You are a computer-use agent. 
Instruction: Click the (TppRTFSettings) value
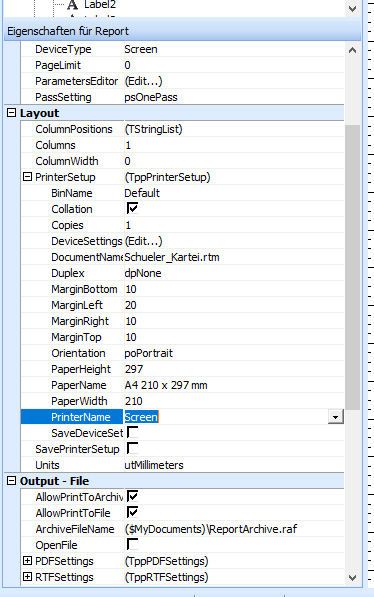166,577
